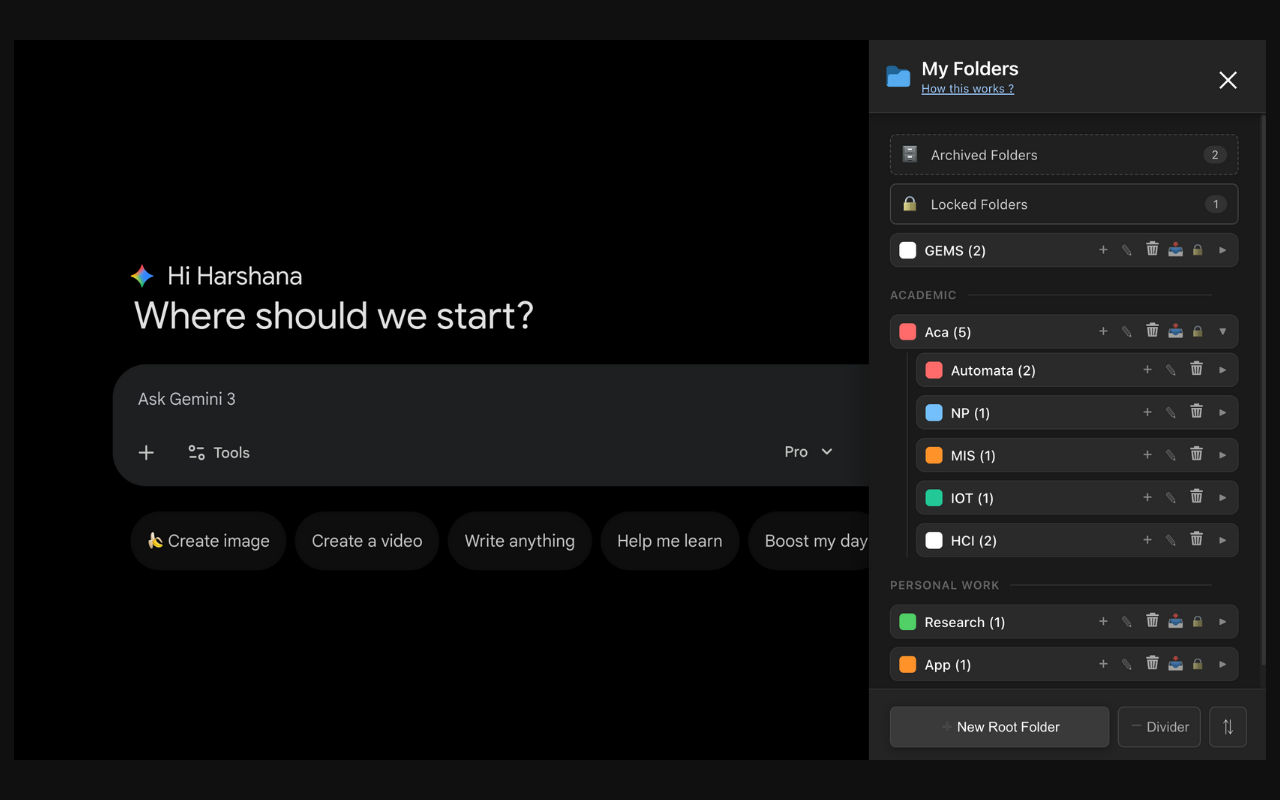Click the red color swatch of Aca
The height and width of the screenshot is (800, 1280).
tap(907, 332)
